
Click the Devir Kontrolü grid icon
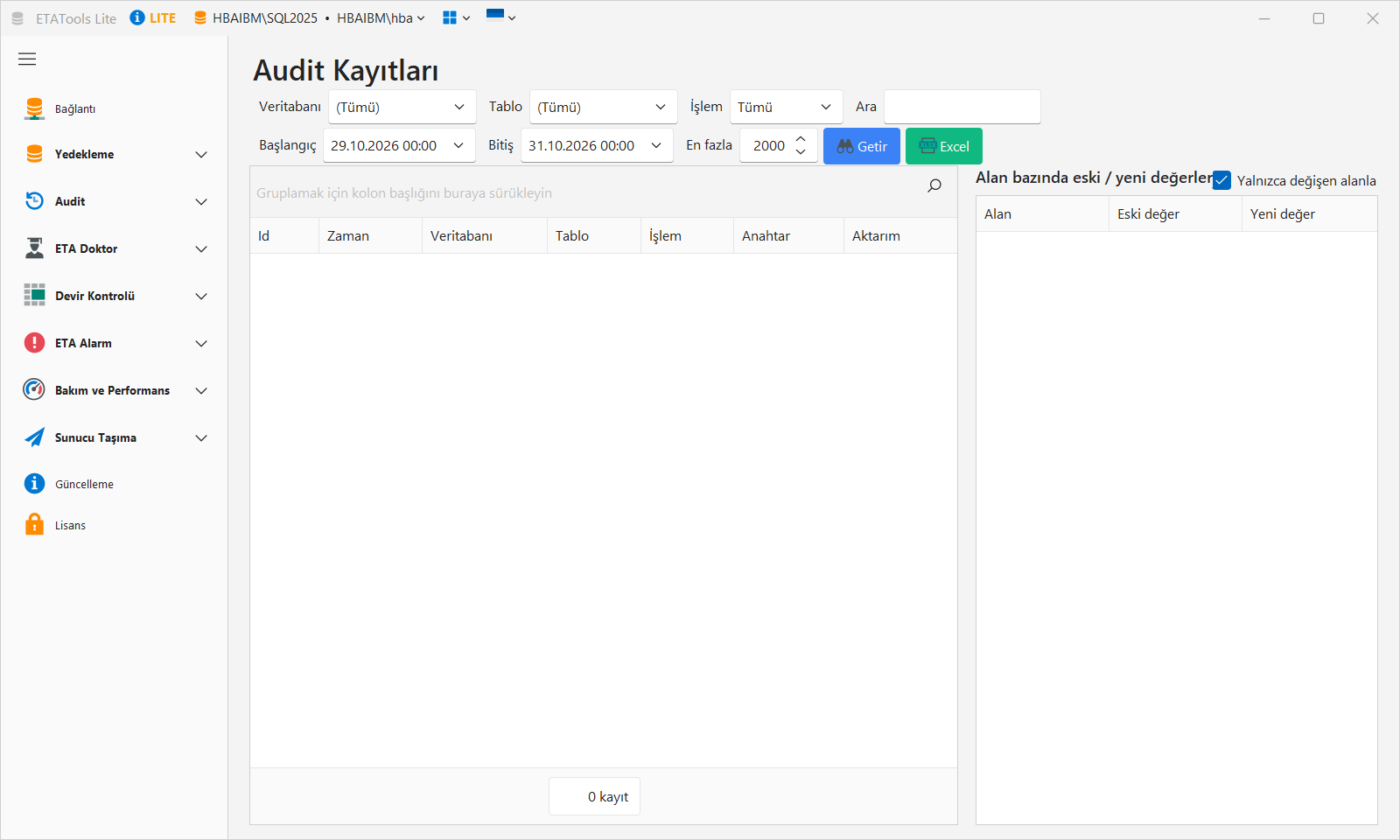[x=34, y=295]
